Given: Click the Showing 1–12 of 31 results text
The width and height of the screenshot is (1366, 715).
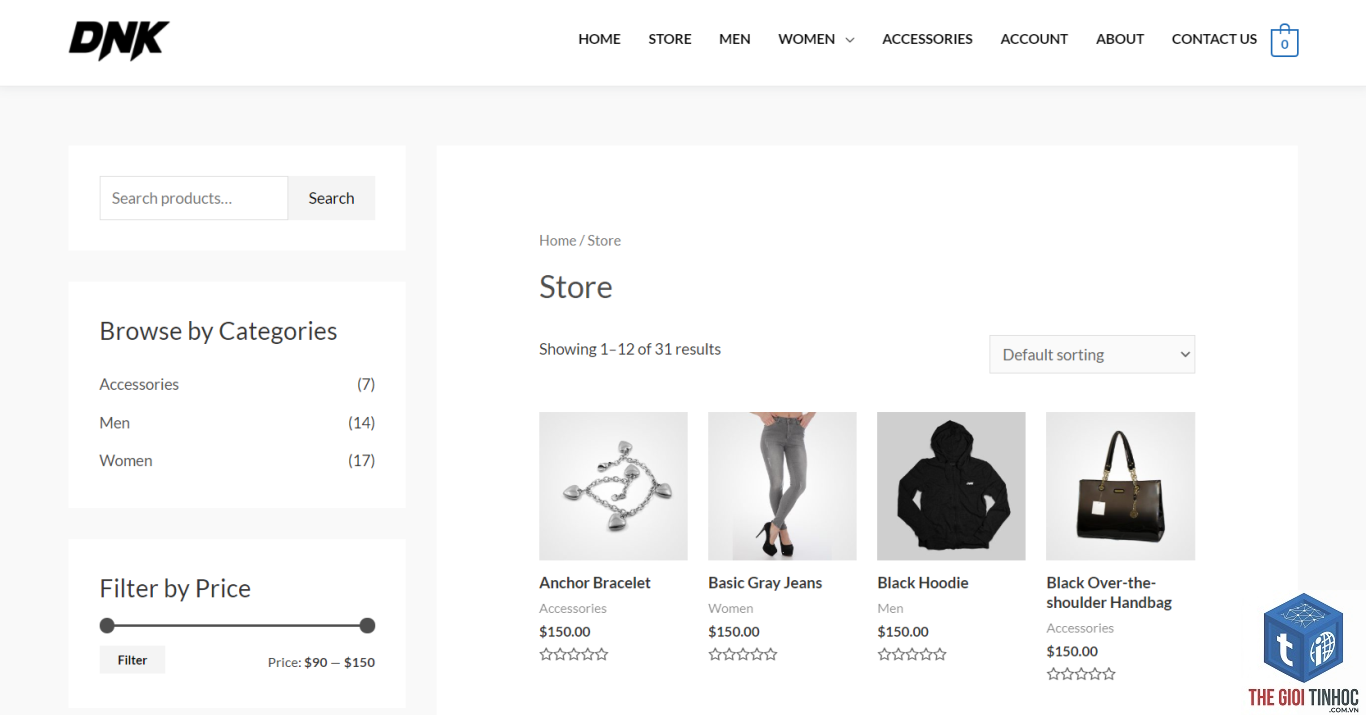Looking at the screenshot, I should click(x=630, y=349).
